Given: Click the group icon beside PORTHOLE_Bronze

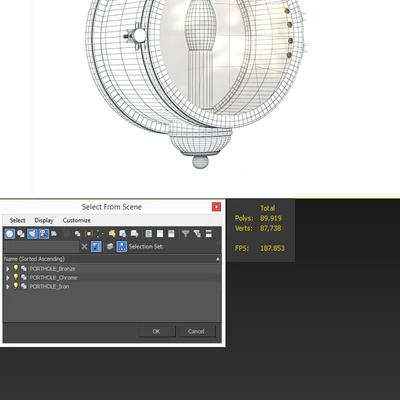Looking at the screenshot, I should pyautogui.click(x=24, y=269).
